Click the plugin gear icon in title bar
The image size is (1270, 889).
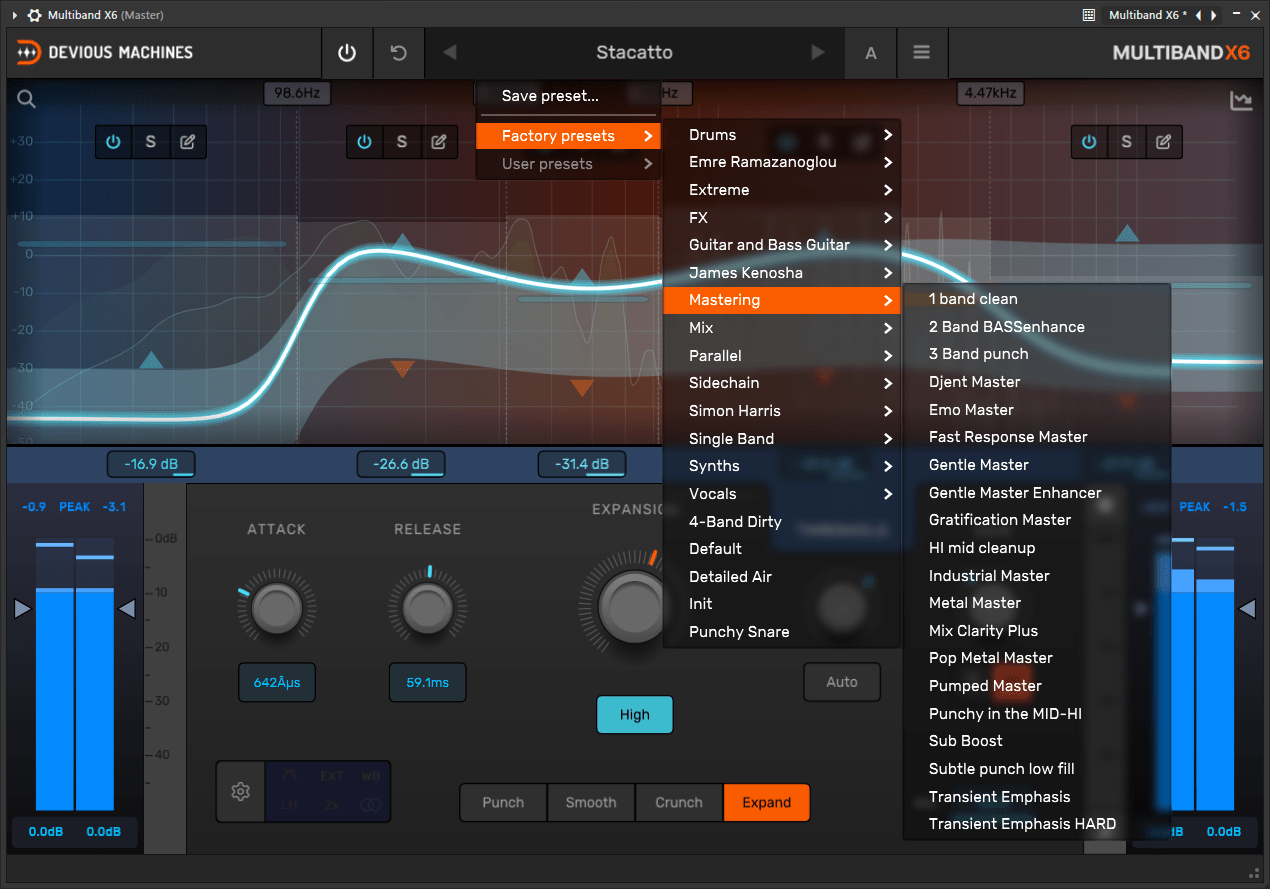[x=34, y=15]
